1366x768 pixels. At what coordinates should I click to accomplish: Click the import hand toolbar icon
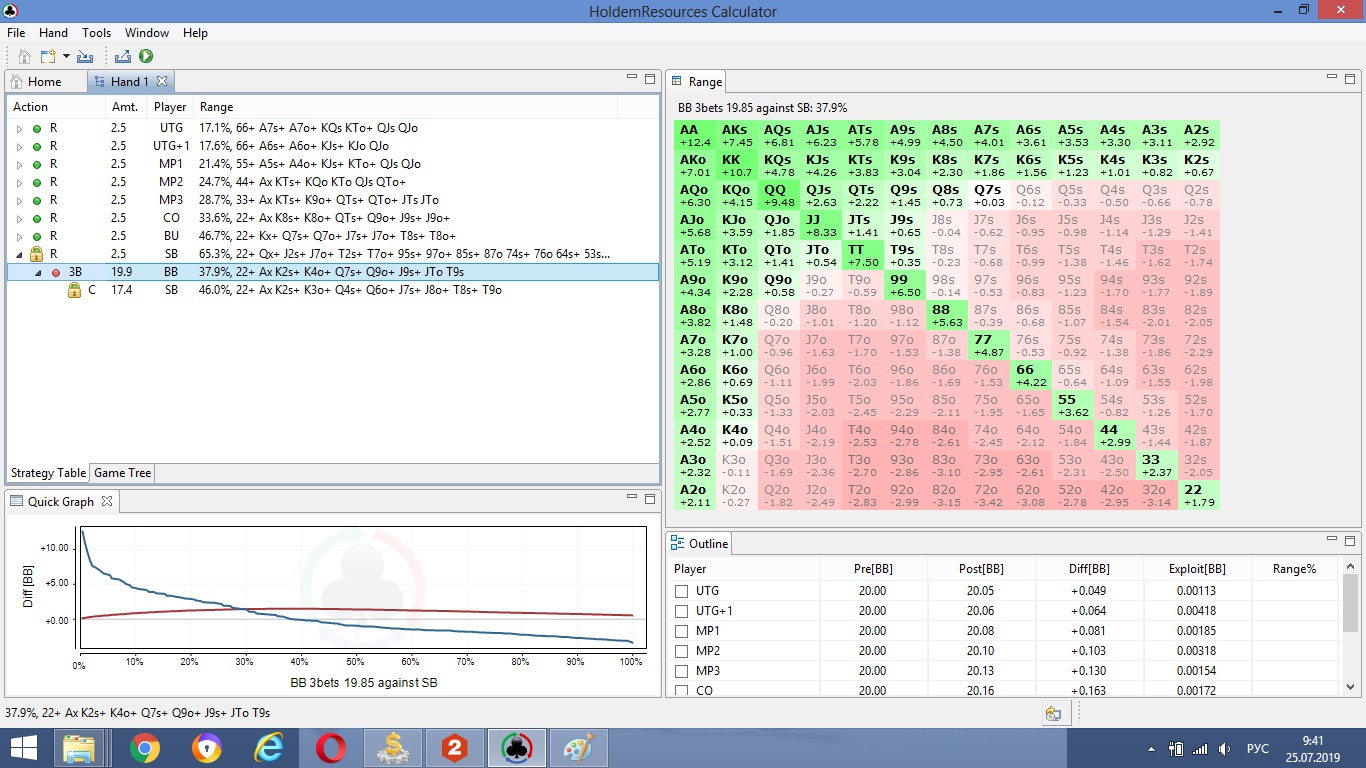tap(85, 57)
